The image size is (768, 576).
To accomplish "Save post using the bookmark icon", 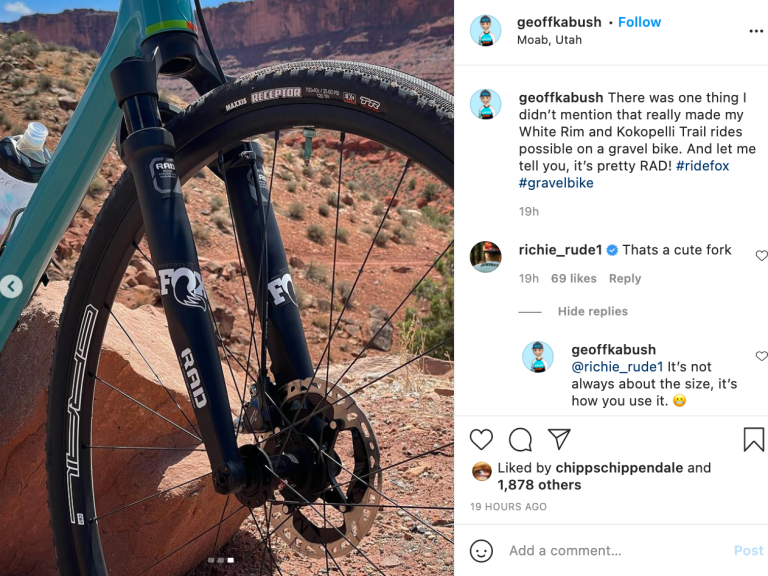I will (x=754, y=439).
